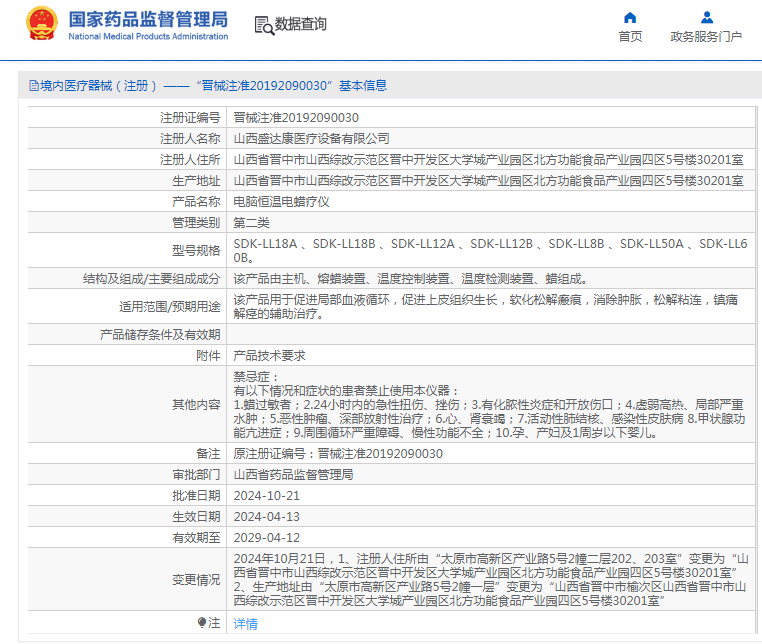The height and width of the screenshot is (644, 762).
Task: Click the 禁忌症 contraindications text
Action: coord(489,404)
